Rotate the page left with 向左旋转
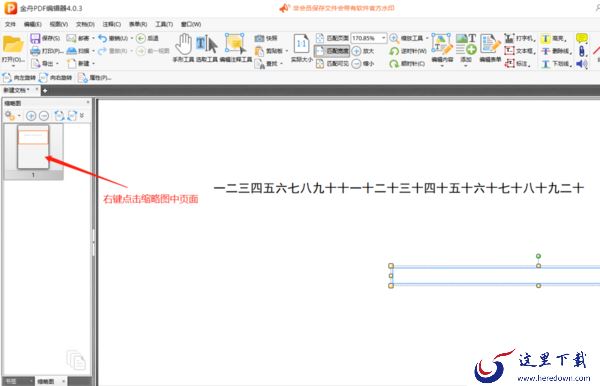600x386 pixels. (x=19, y=78)
